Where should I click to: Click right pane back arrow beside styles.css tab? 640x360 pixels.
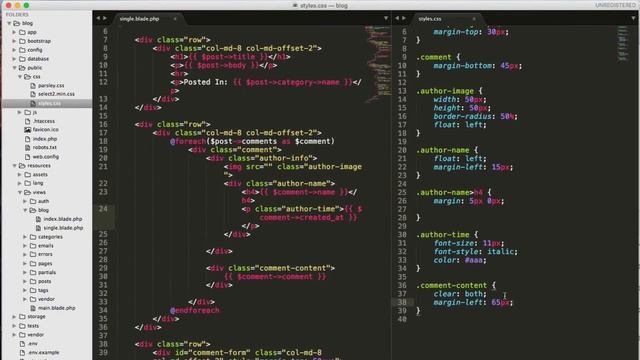397,18
